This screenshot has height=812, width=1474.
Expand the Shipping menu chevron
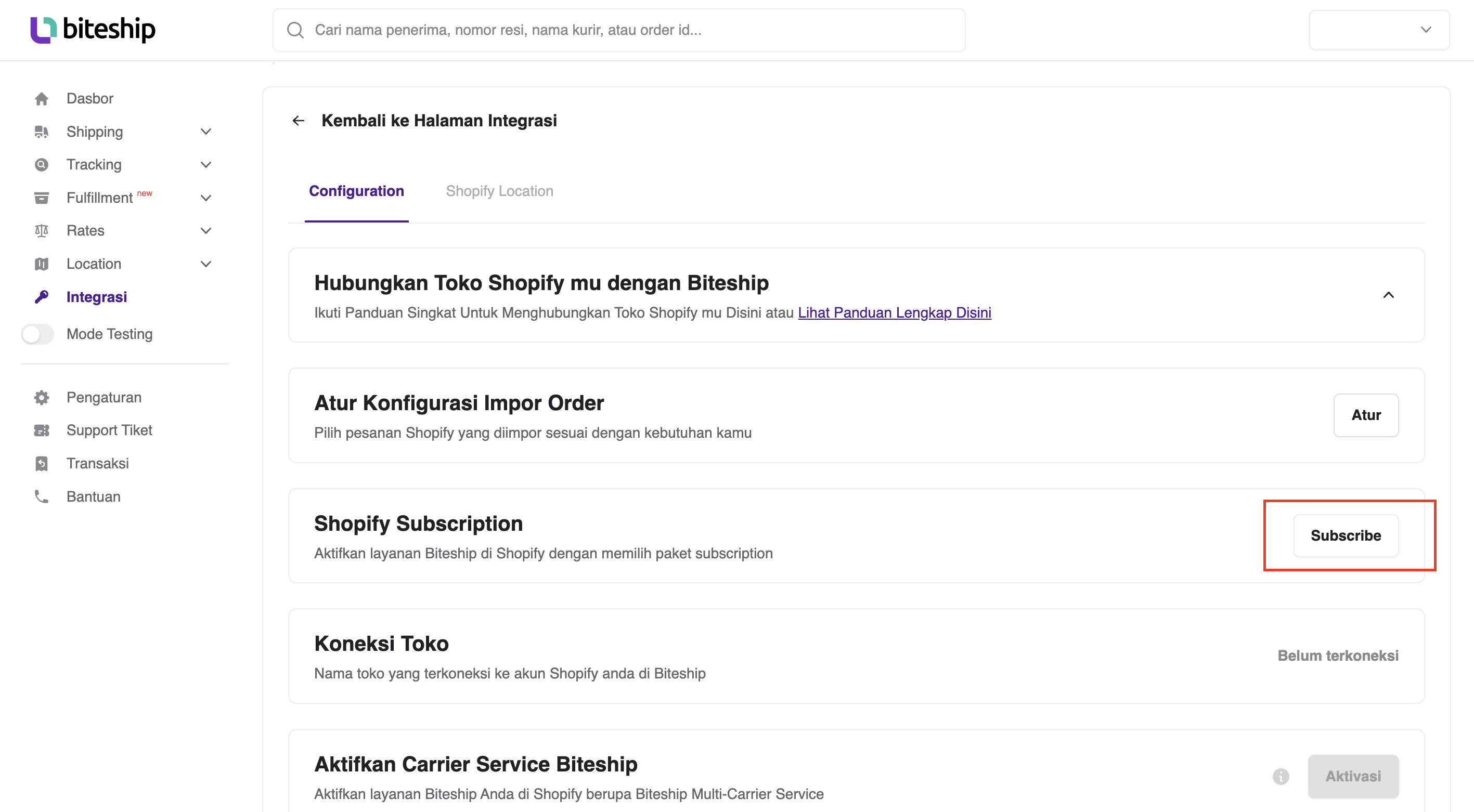(x=206, y=132)
